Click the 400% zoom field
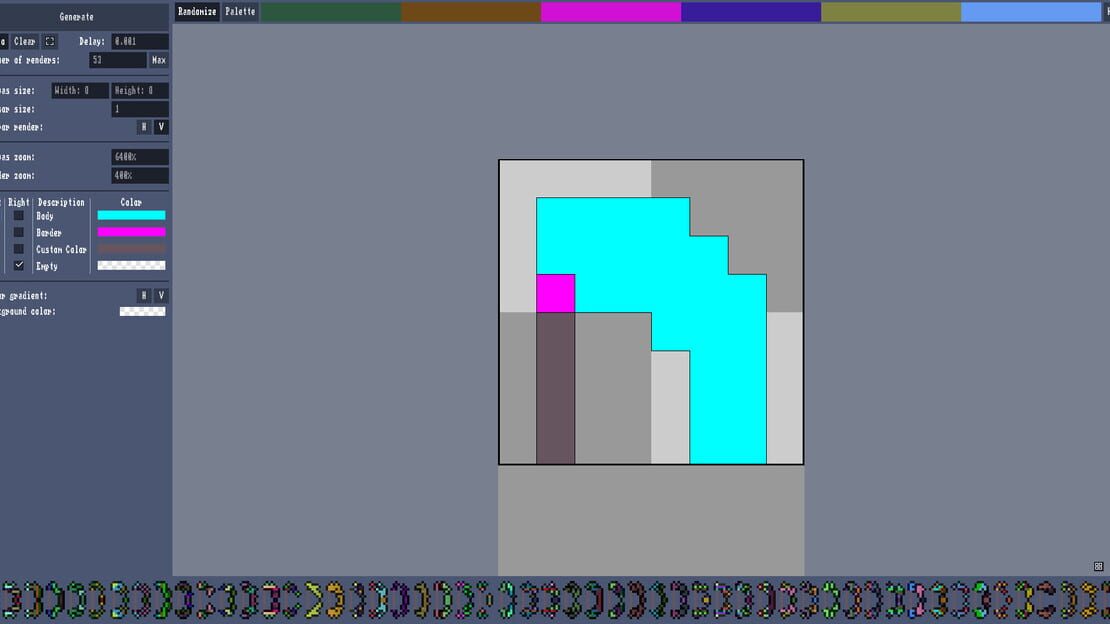Screen dimensions: 1110x624 click(139, 175)
